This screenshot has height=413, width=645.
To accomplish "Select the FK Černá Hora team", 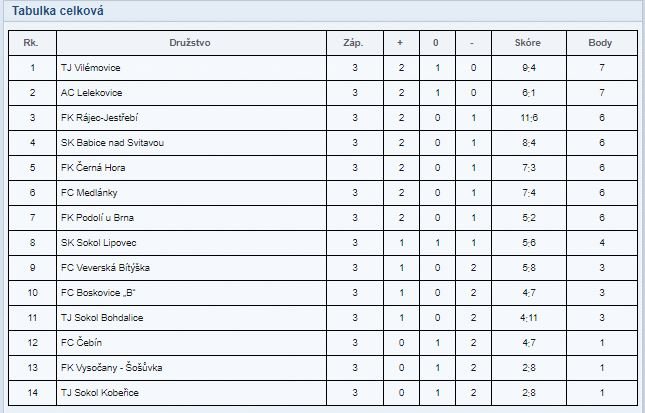I will [93, 168].
